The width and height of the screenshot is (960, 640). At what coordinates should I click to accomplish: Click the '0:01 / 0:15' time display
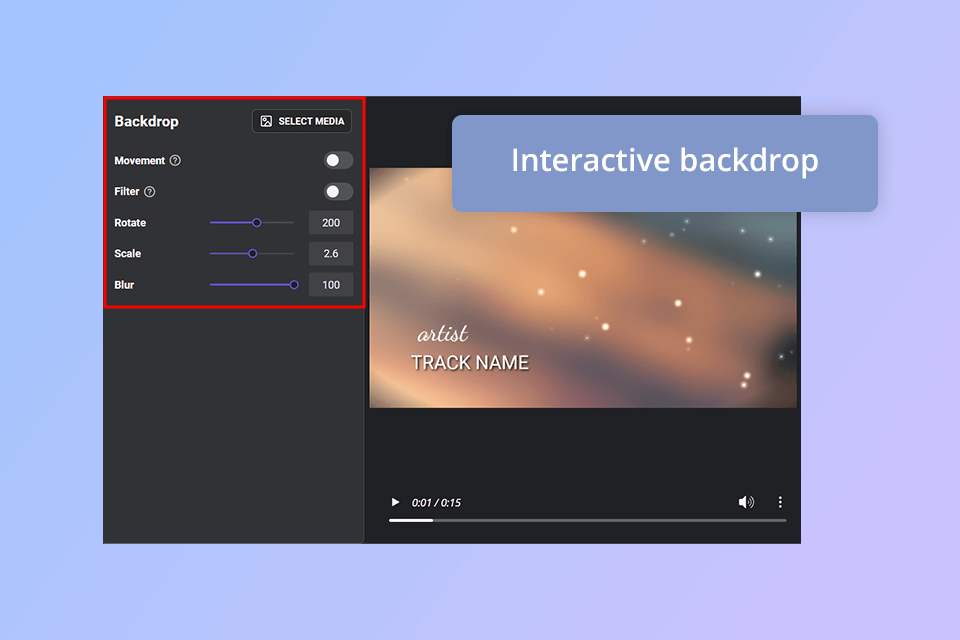[x=437, y=503]
